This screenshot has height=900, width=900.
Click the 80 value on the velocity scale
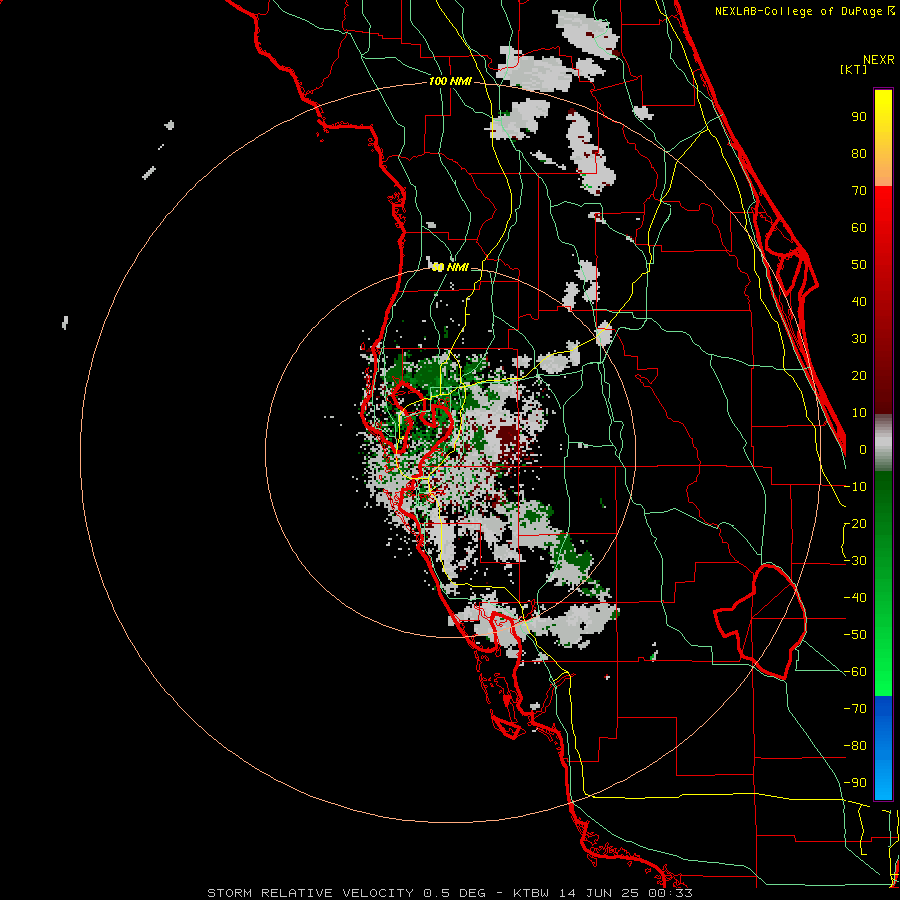(859, 154)
